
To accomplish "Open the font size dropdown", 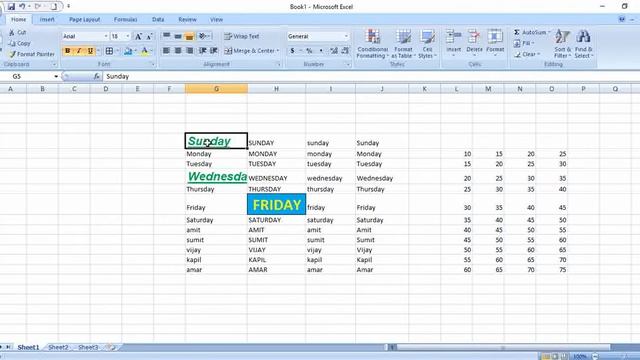I will tap(127, 36).
